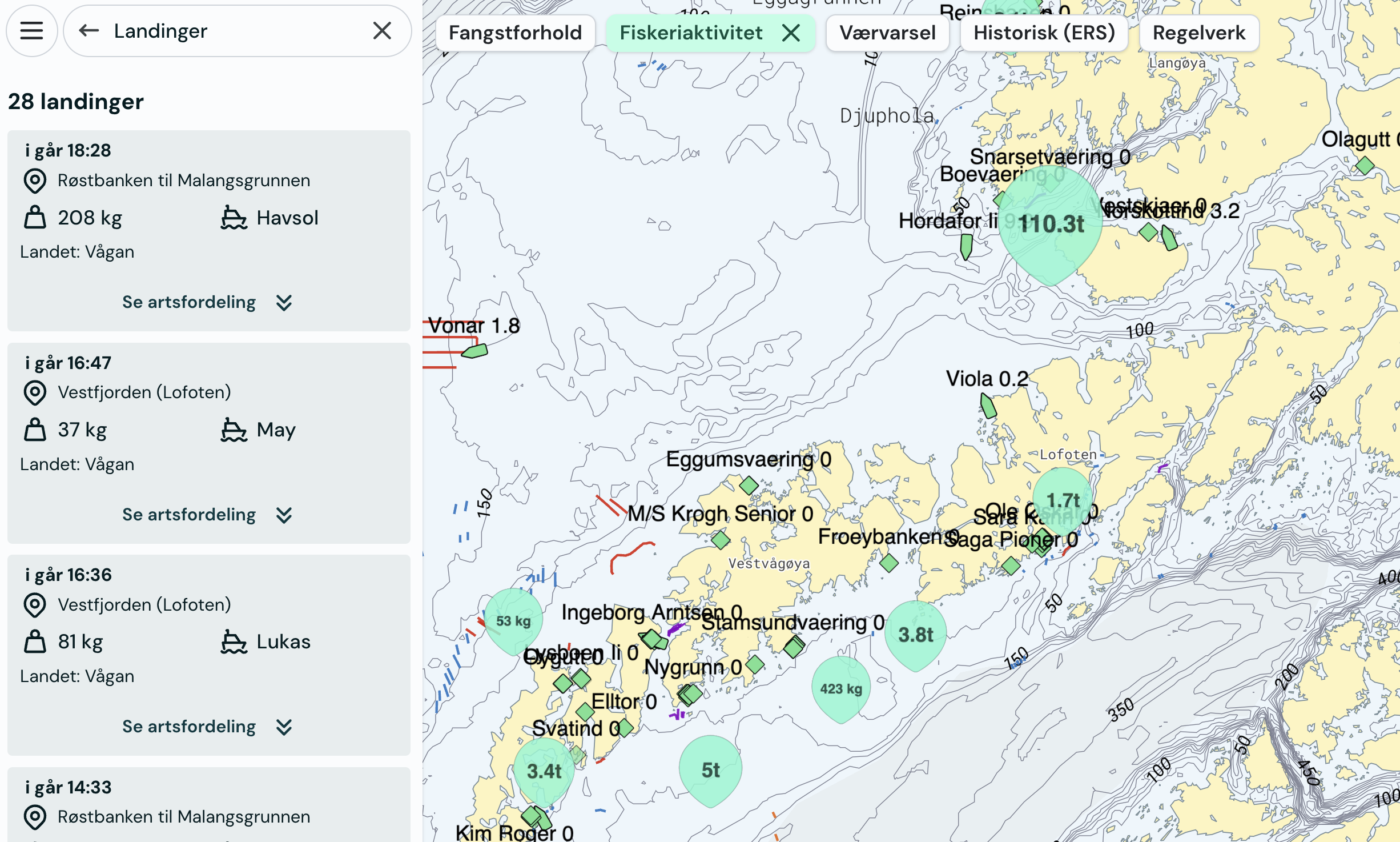Click the '28 landinger' heading
The image size is (1400, 842).
76,102
